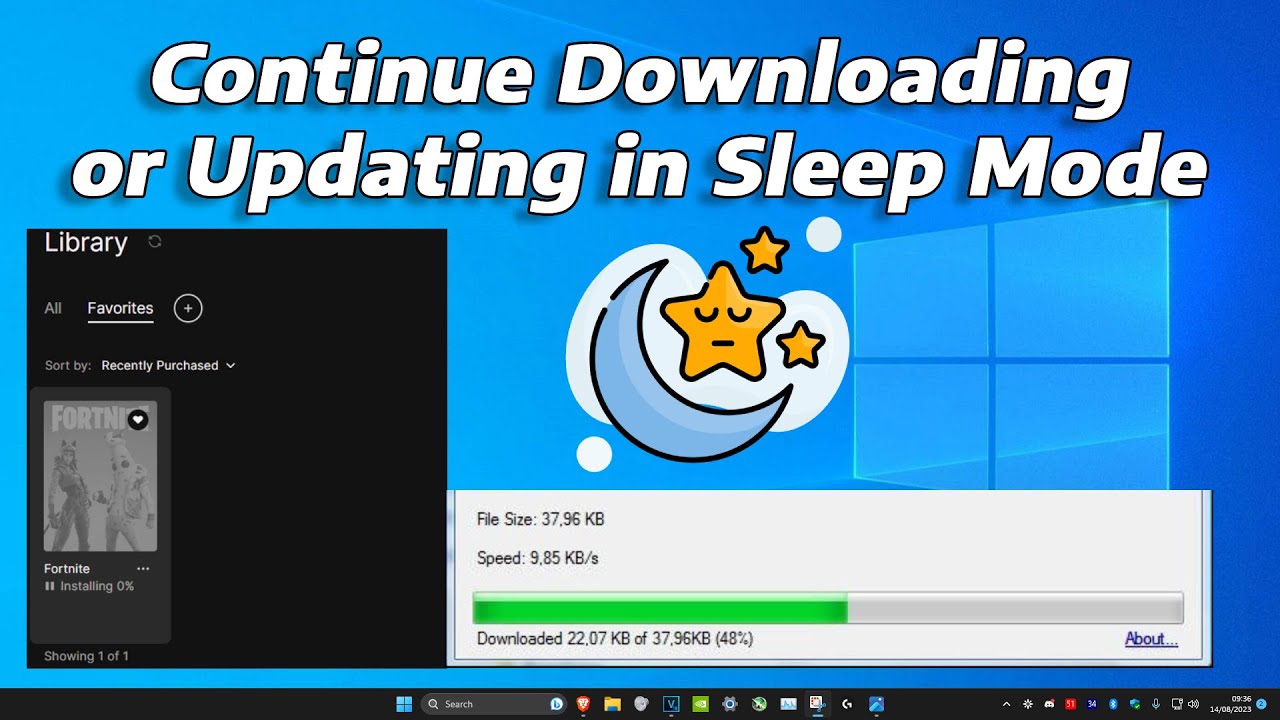The image size is (1280, 720).
Task: Open the notification badge showing 2
Action: 1261,704
